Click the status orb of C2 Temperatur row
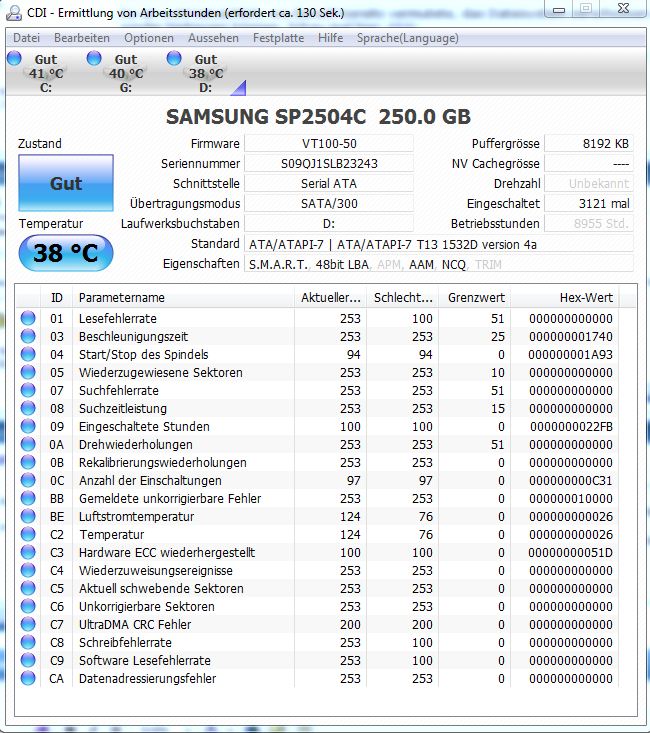Image resolution: width=650 pixels, height=733 pixels. [28, 534]
